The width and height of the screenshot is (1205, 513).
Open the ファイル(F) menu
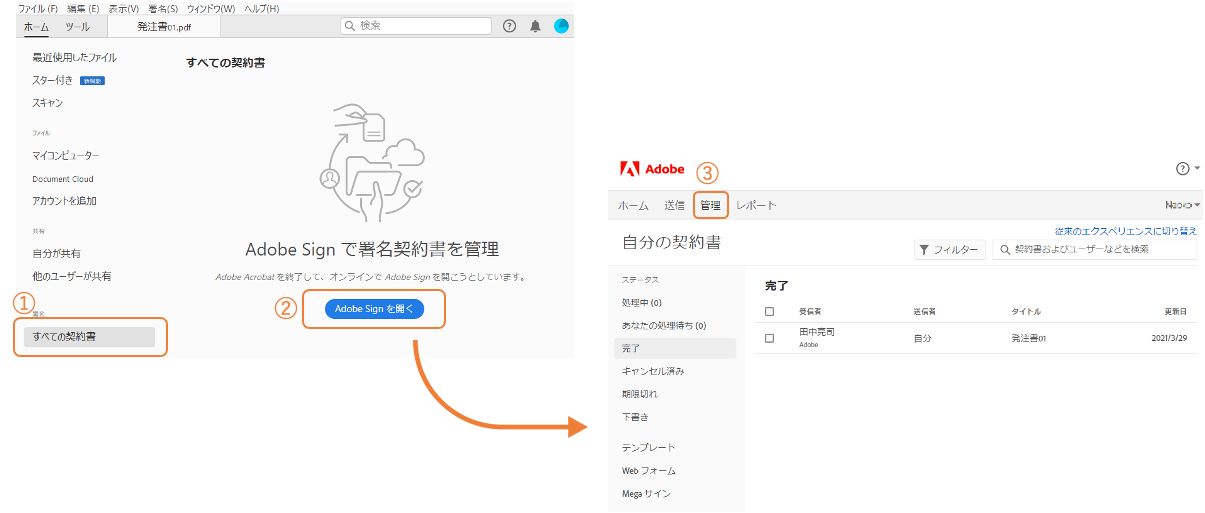[38, 8]
